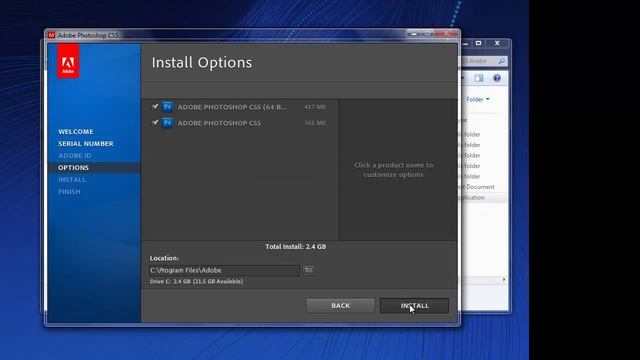Select Adobe Photoshop CS5 (64 B... product name
Viewport: 640px width, 360px height.
click(232, 107)
